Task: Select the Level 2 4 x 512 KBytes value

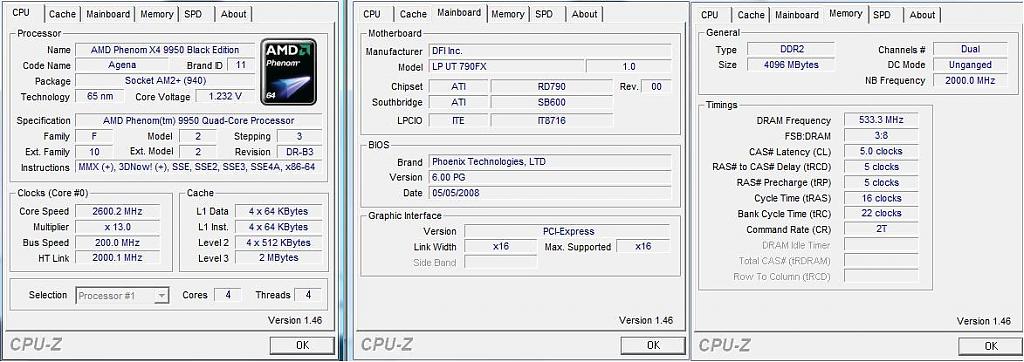Action: [279, 242]
